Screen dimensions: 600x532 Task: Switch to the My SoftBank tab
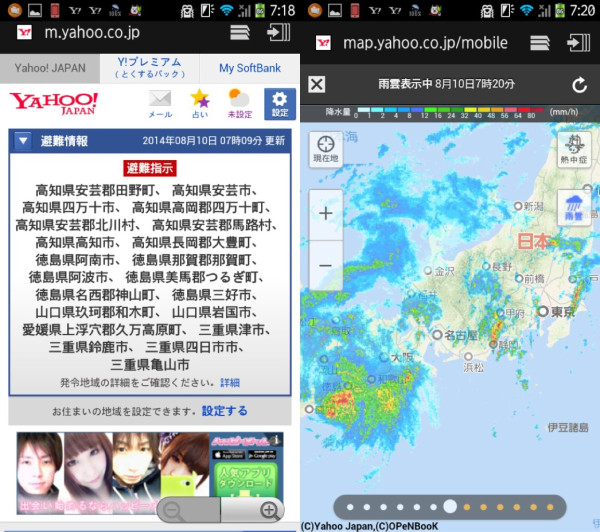249,68
